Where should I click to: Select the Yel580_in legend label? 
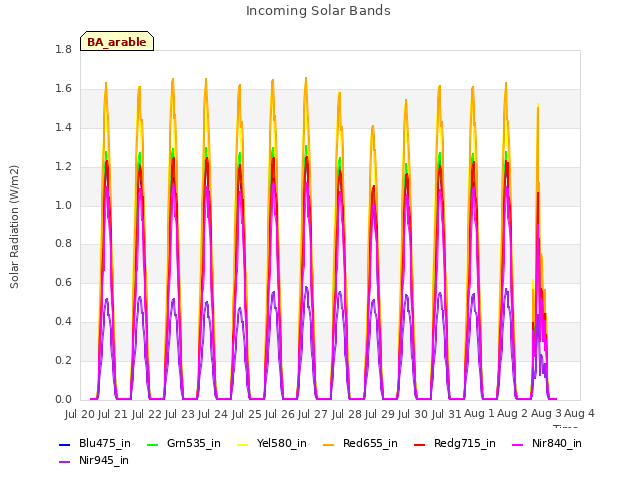click(x=282, y=443)
